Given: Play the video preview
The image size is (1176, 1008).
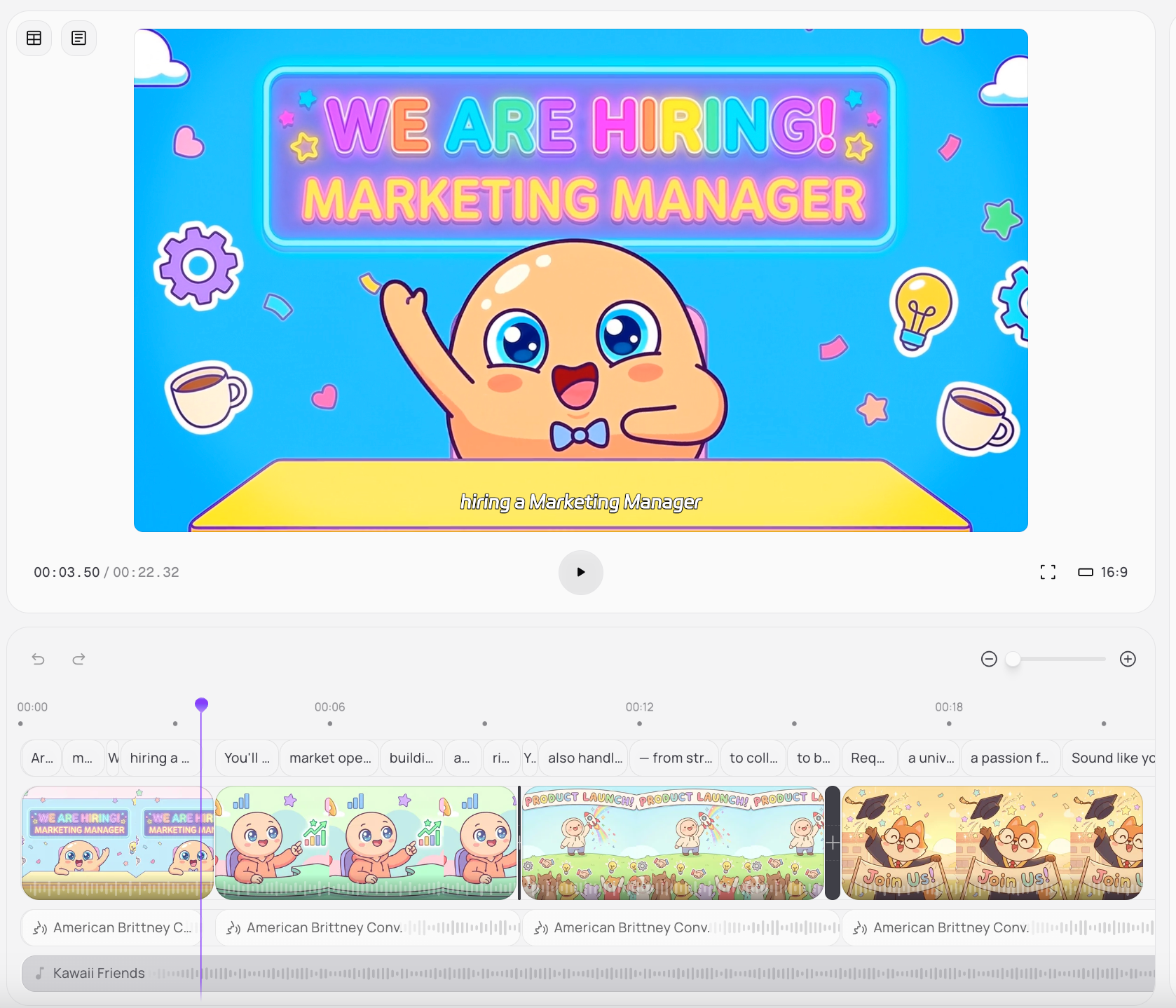Looking at the screenshot, I should 580,572.
